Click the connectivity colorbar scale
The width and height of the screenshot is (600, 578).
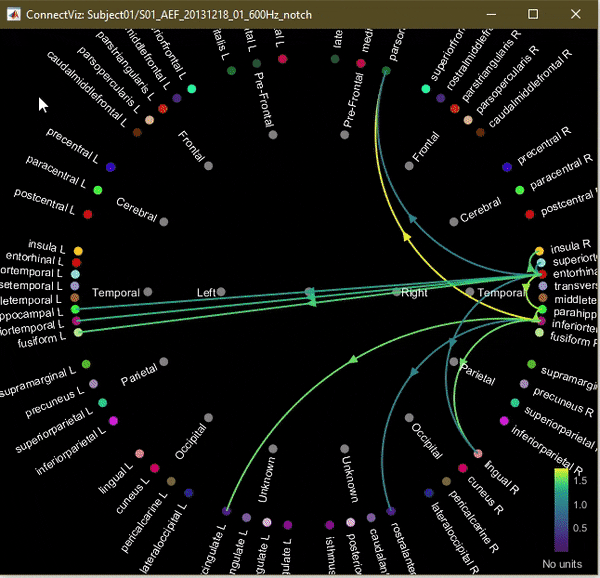click(x=561, y=510)
